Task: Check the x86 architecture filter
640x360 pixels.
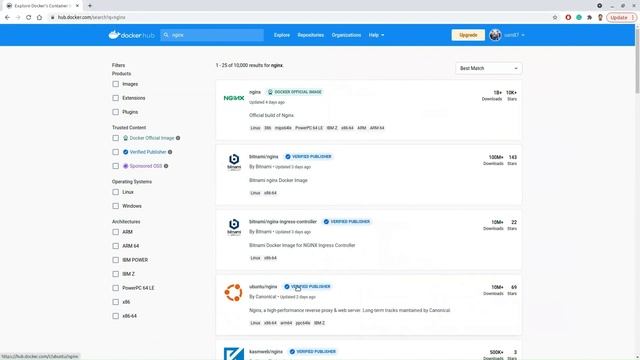Action: [116, 302]
